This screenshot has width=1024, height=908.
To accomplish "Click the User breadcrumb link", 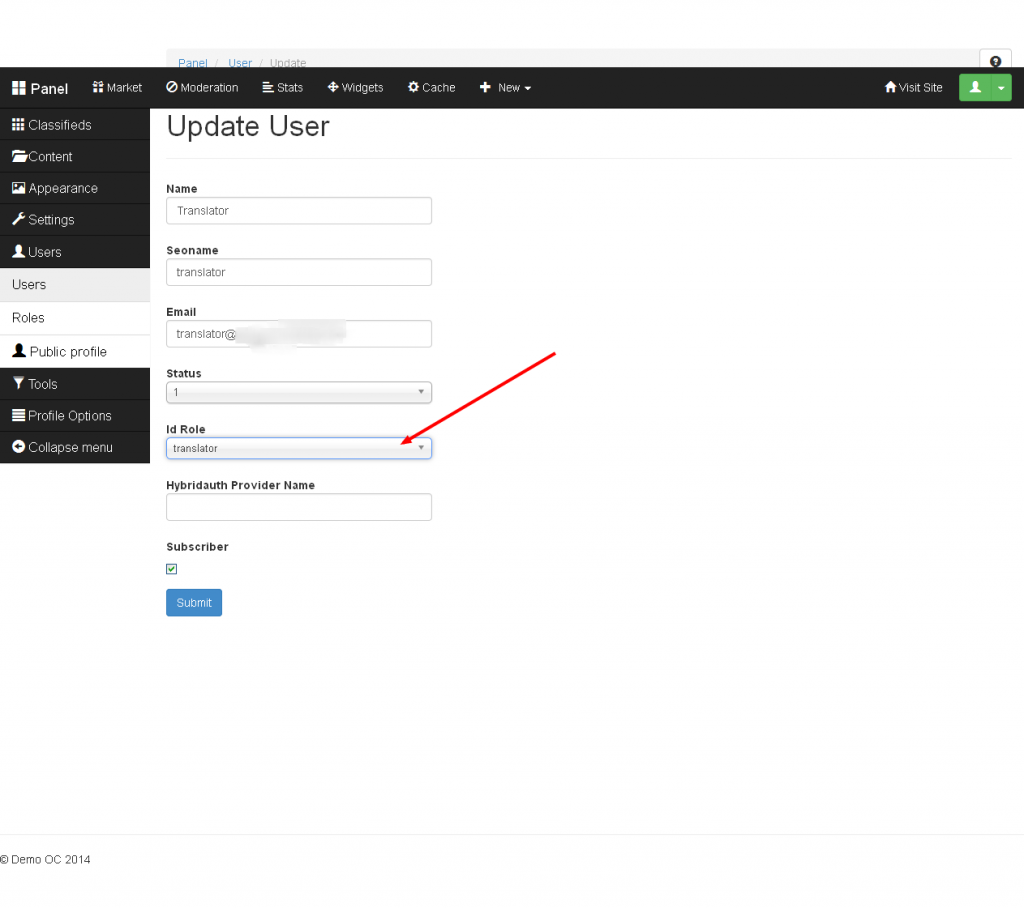I will 240,63.
